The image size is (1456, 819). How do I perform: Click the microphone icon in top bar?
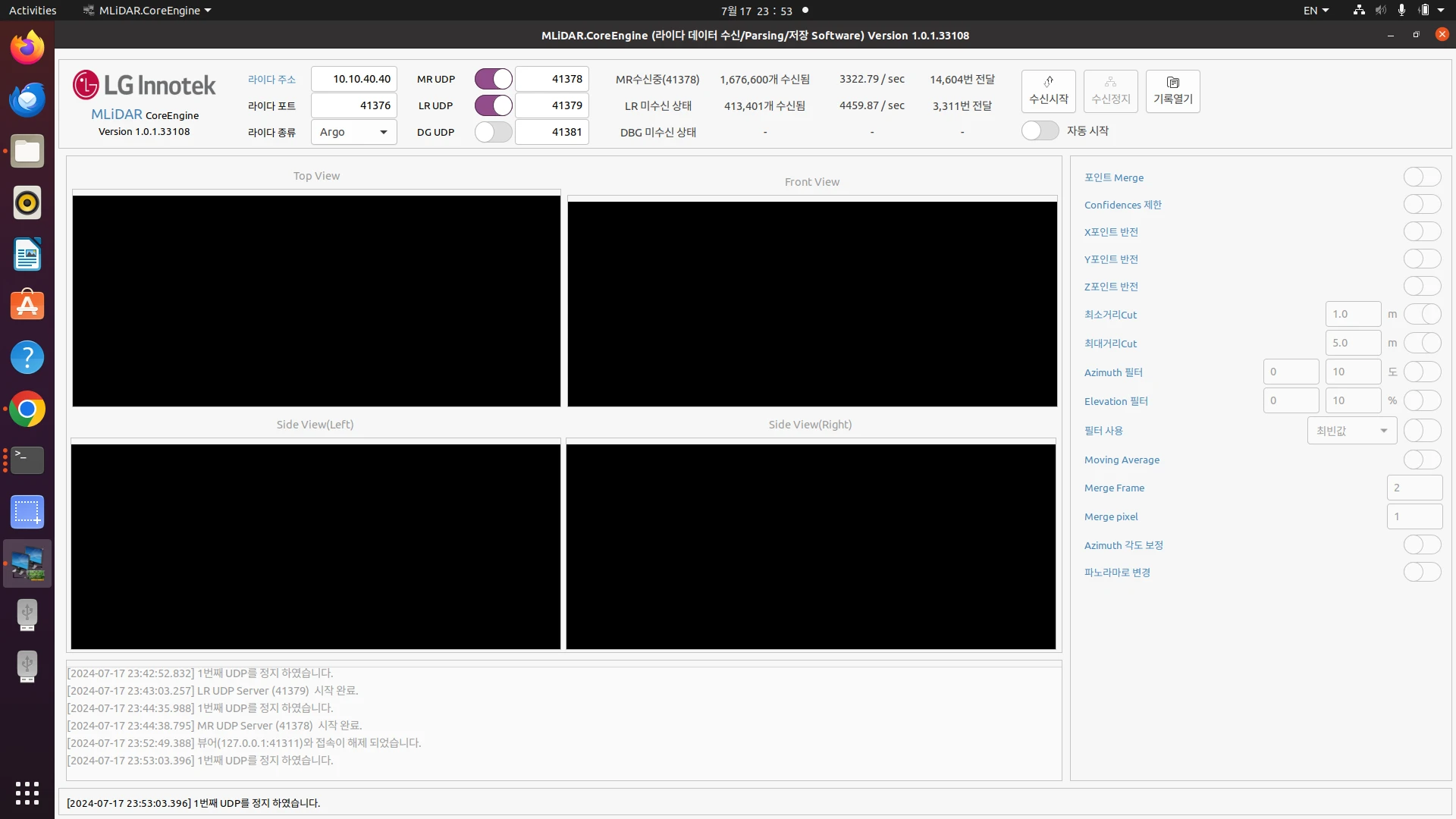coord(1401,11)
